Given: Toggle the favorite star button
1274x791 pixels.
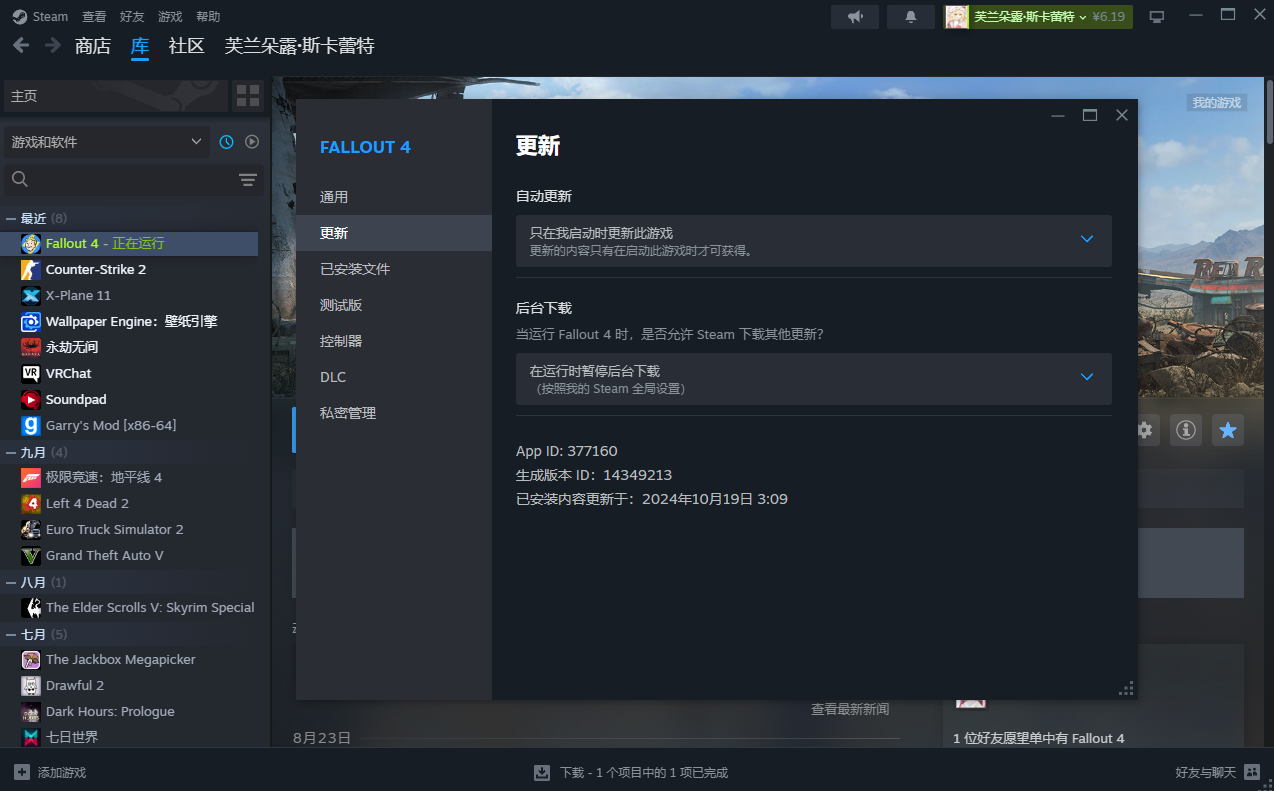Looking at the screenshot, I should tap(1228, 430).
